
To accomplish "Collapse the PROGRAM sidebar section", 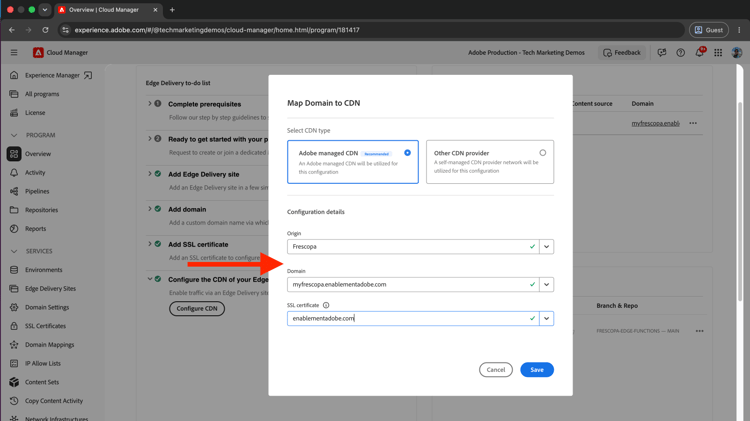I will [x=14, y=135].
